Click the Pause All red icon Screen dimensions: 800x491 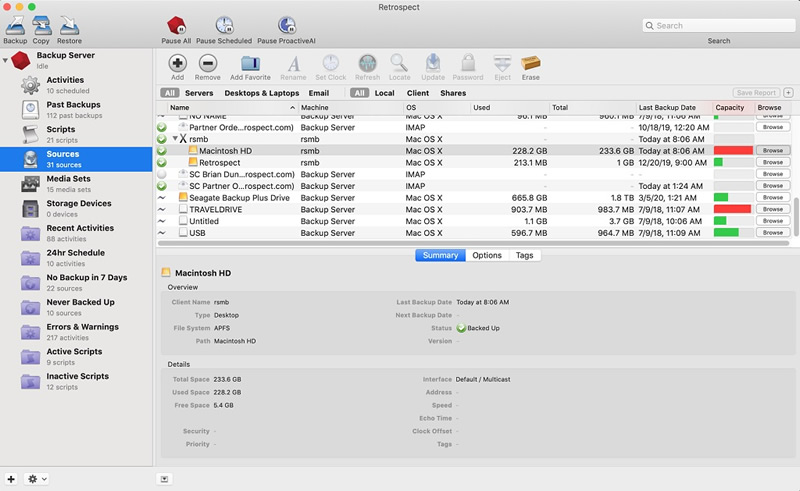[176, 25]
